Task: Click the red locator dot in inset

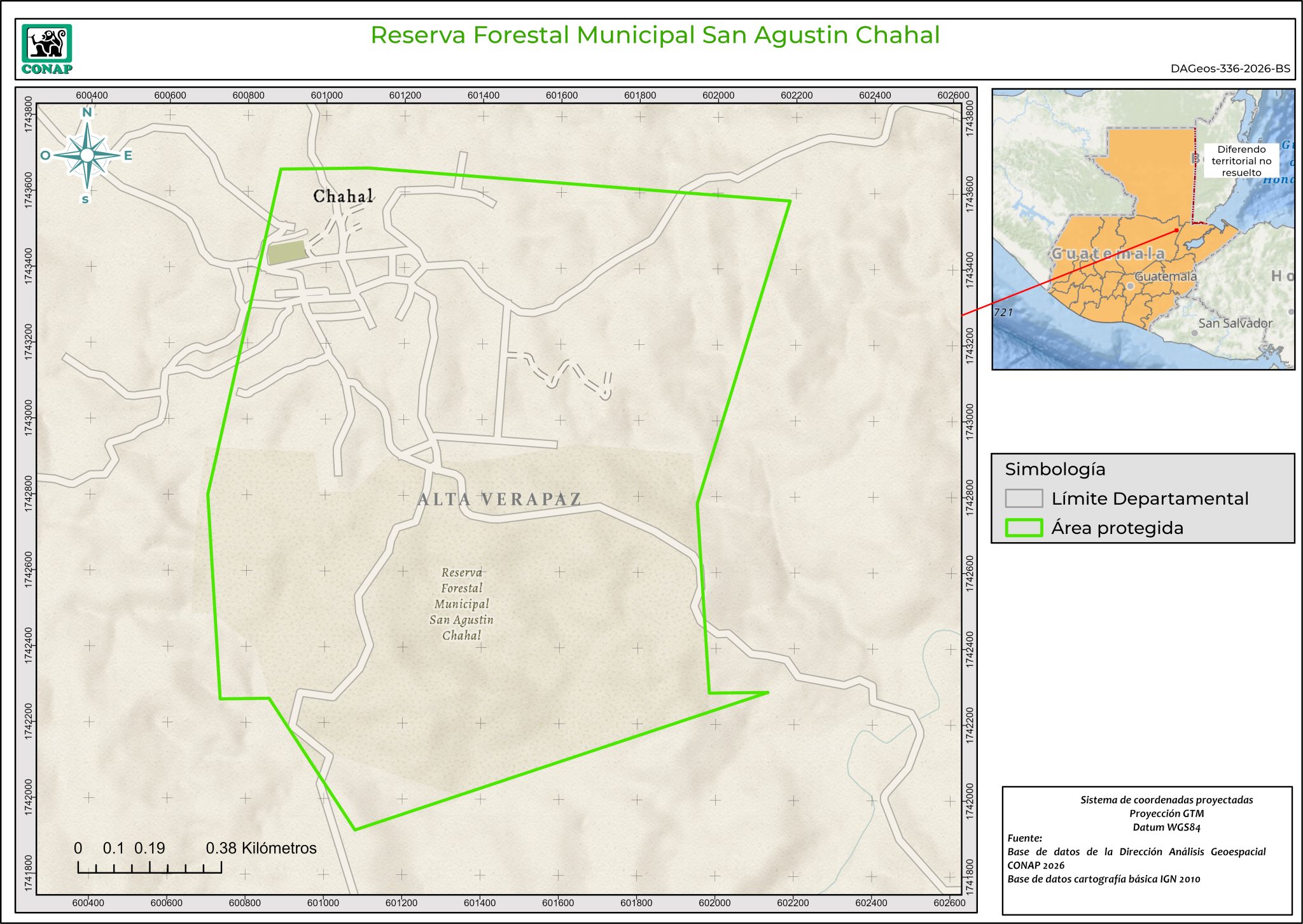Action: click(x=1176, y=230)
